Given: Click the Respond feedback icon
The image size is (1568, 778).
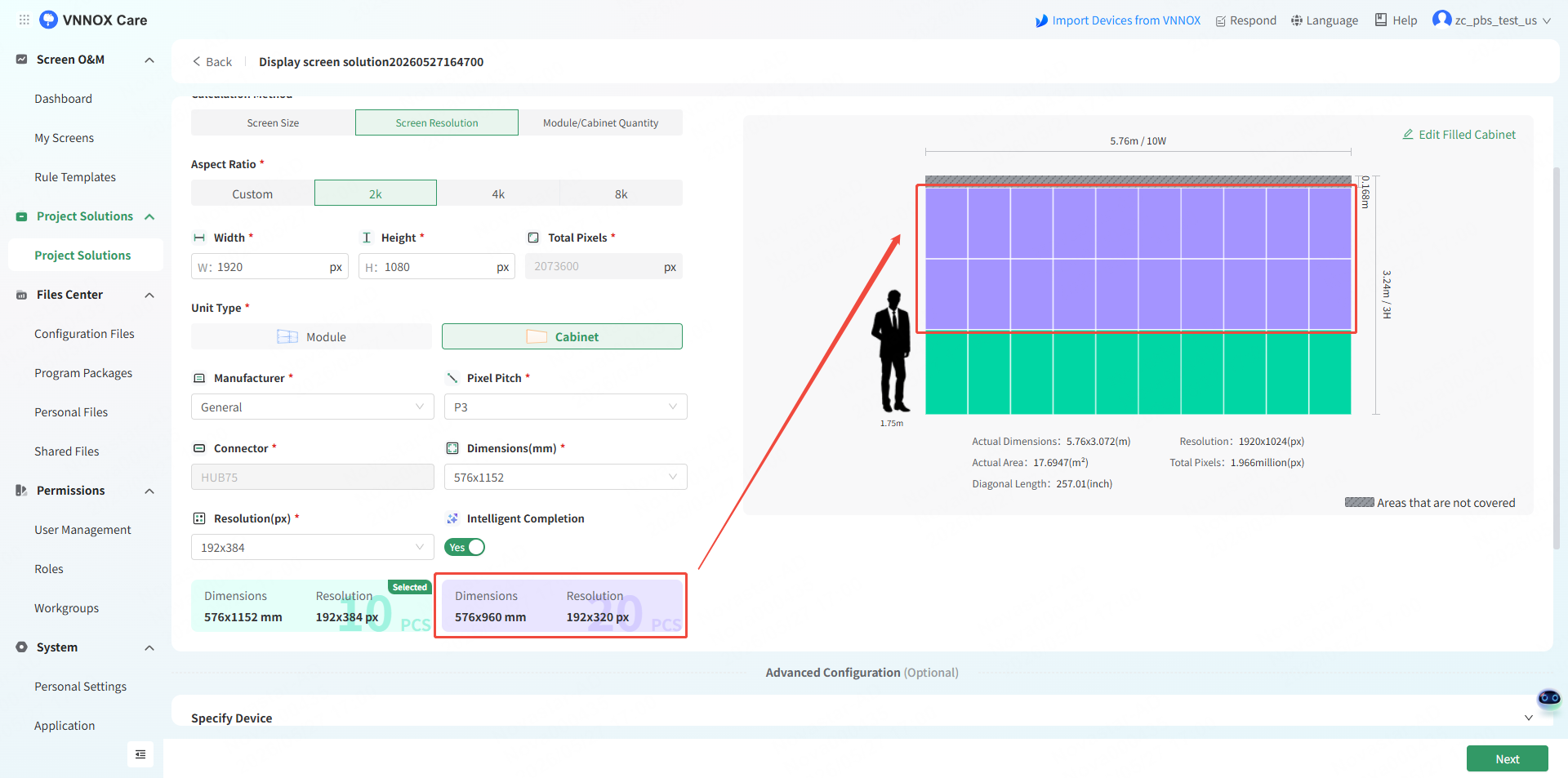Looking at the screenshot, I should tap(1221, 21).
